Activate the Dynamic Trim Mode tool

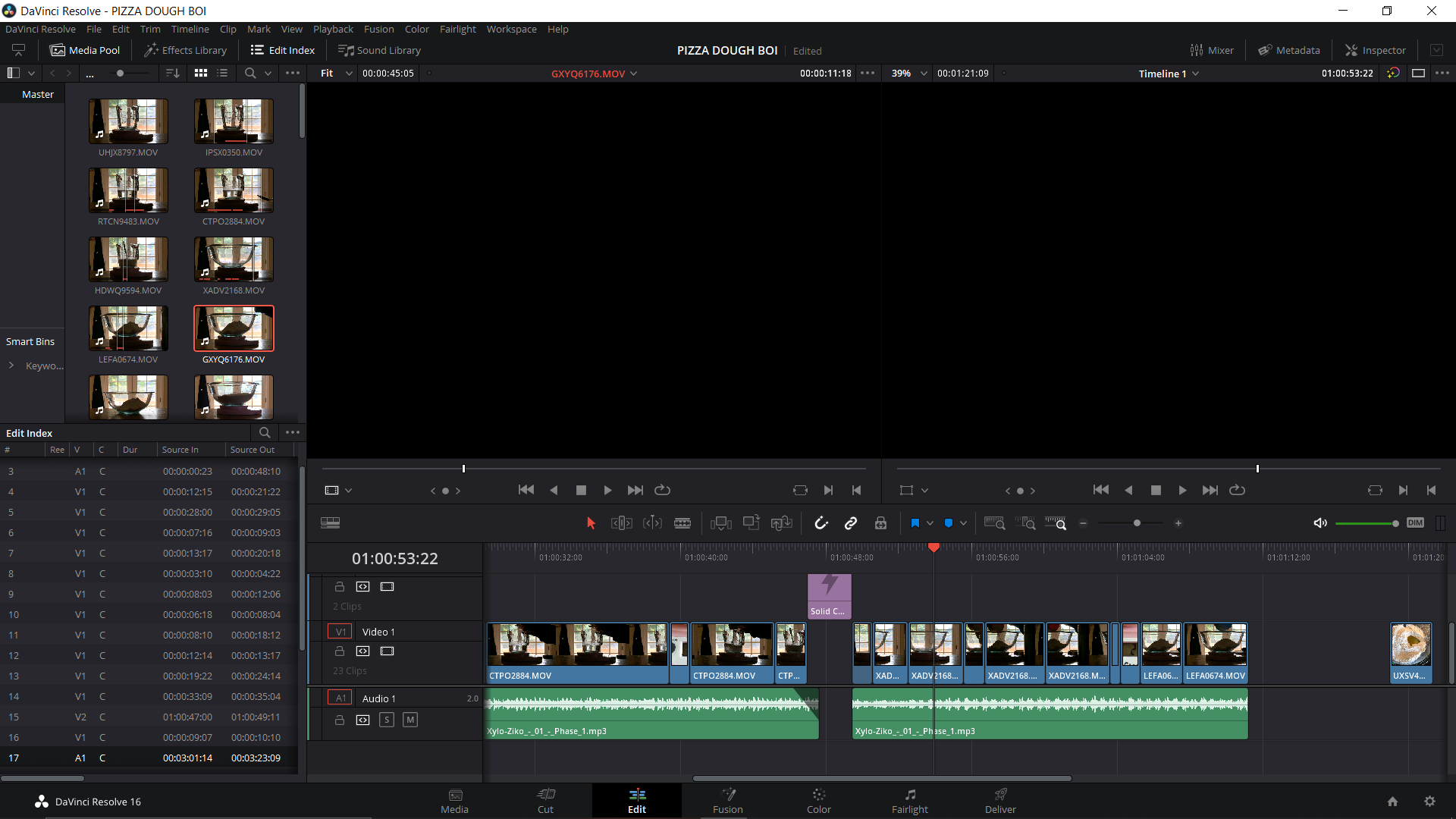point(652,523)
